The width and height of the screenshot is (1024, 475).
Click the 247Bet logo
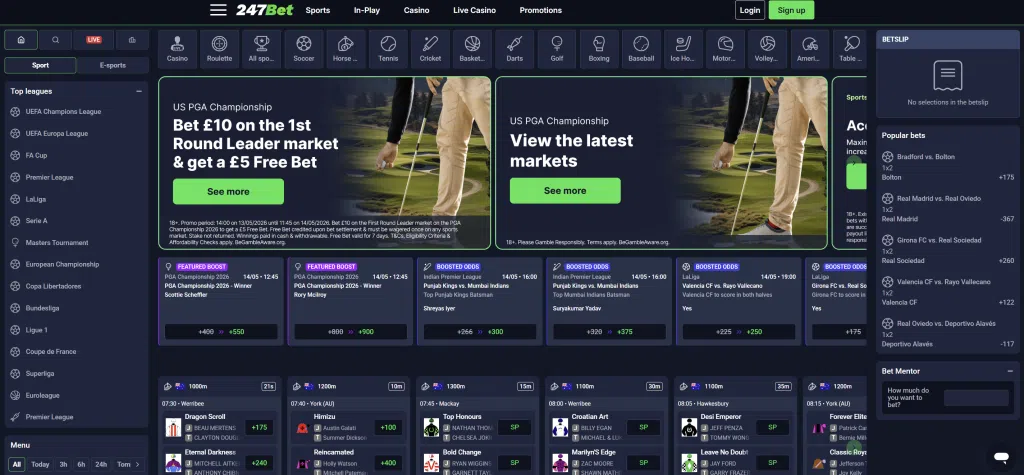pos(264,10)
